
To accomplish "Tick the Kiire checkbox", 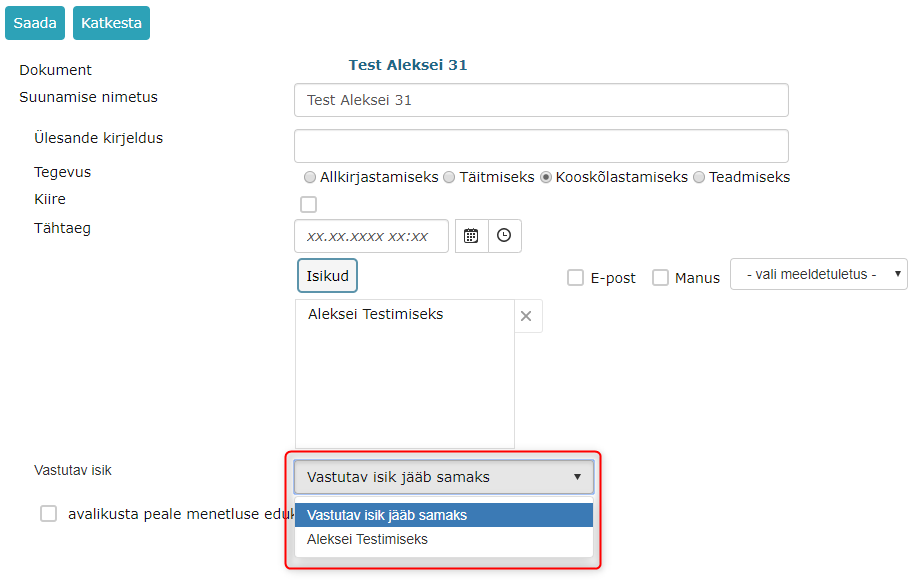I will [x=309, y=204].
